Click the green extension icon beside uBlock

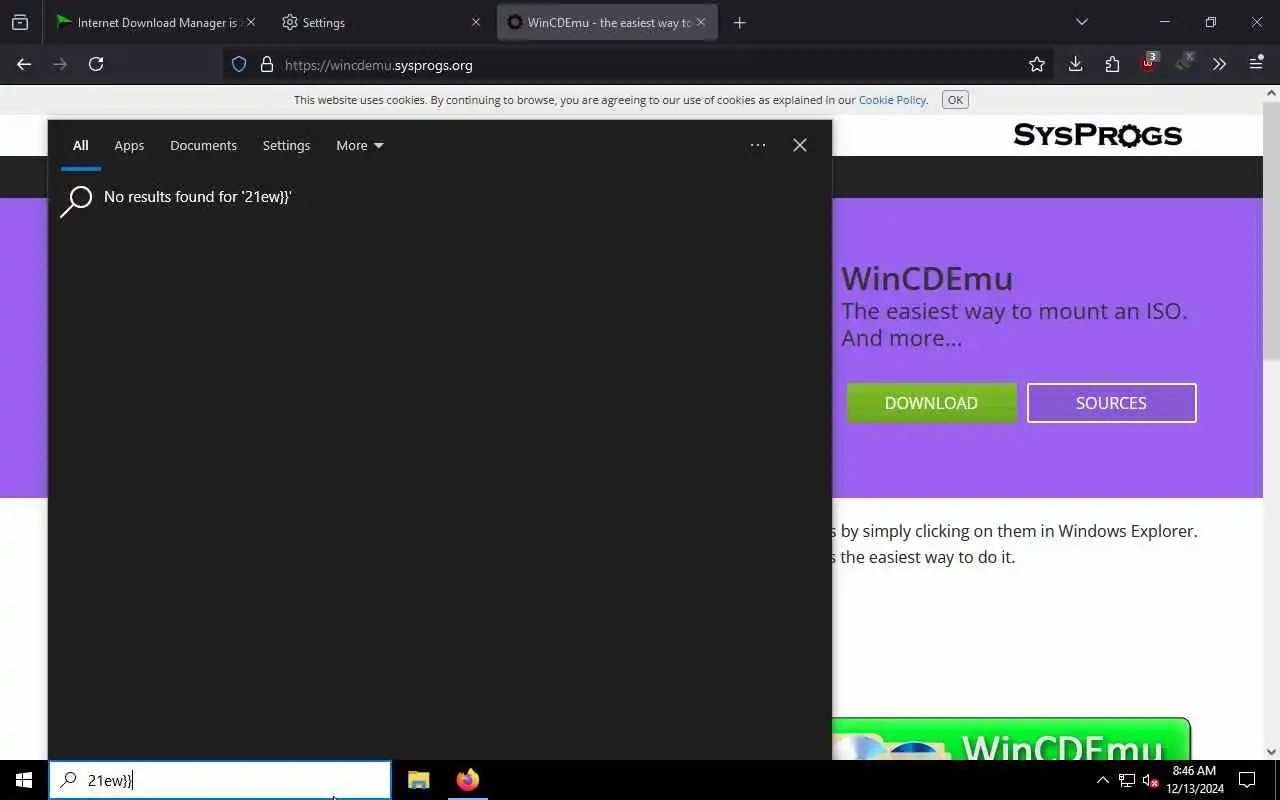(1185, 62)
